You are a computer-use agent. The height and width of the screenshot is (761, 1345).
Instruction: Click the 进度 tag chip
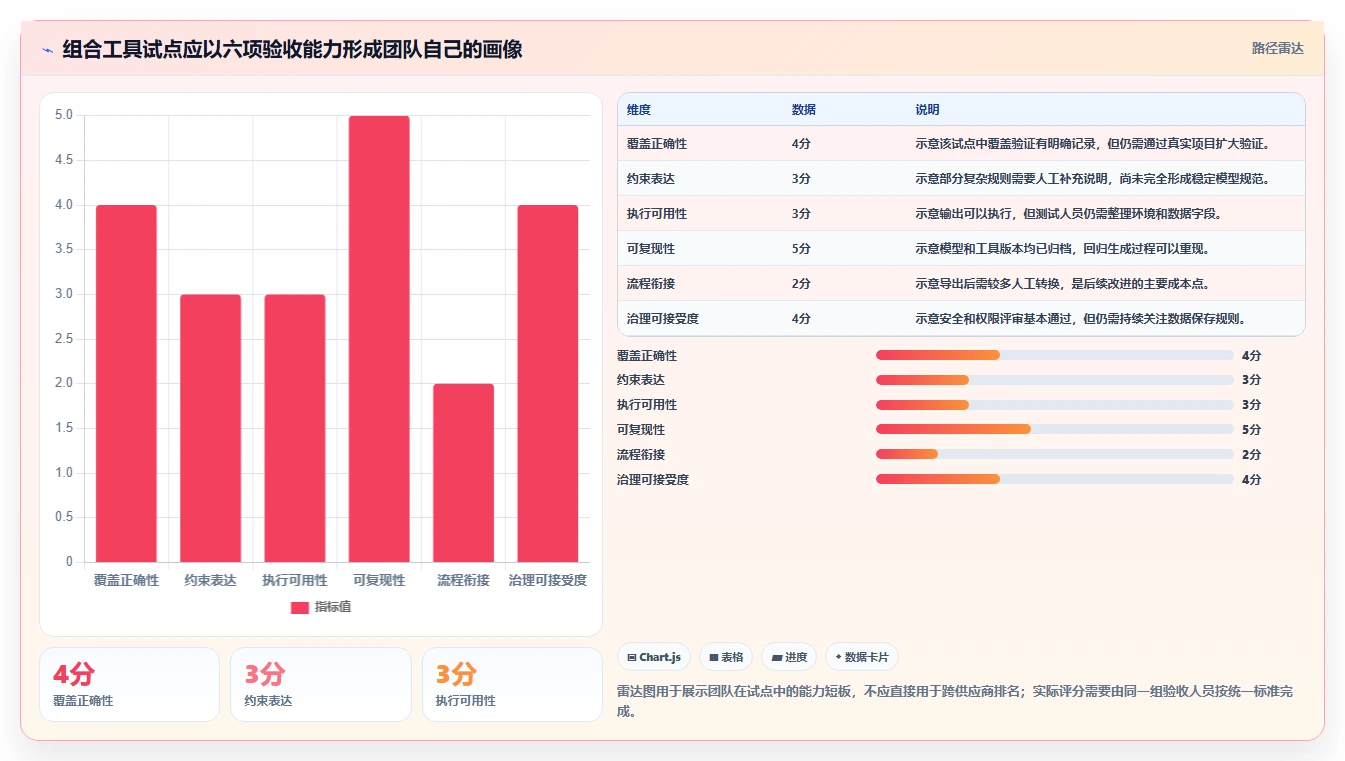point(789,657)
